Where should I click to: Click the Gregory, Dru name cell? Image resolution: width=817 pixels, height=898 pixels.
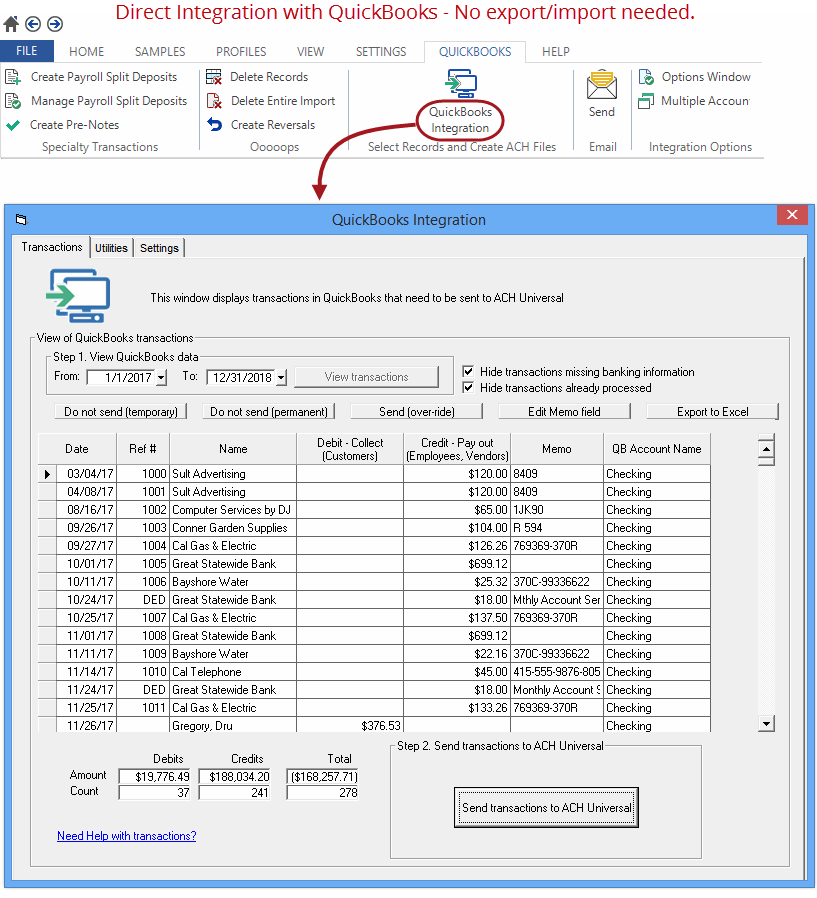point(233,726)
